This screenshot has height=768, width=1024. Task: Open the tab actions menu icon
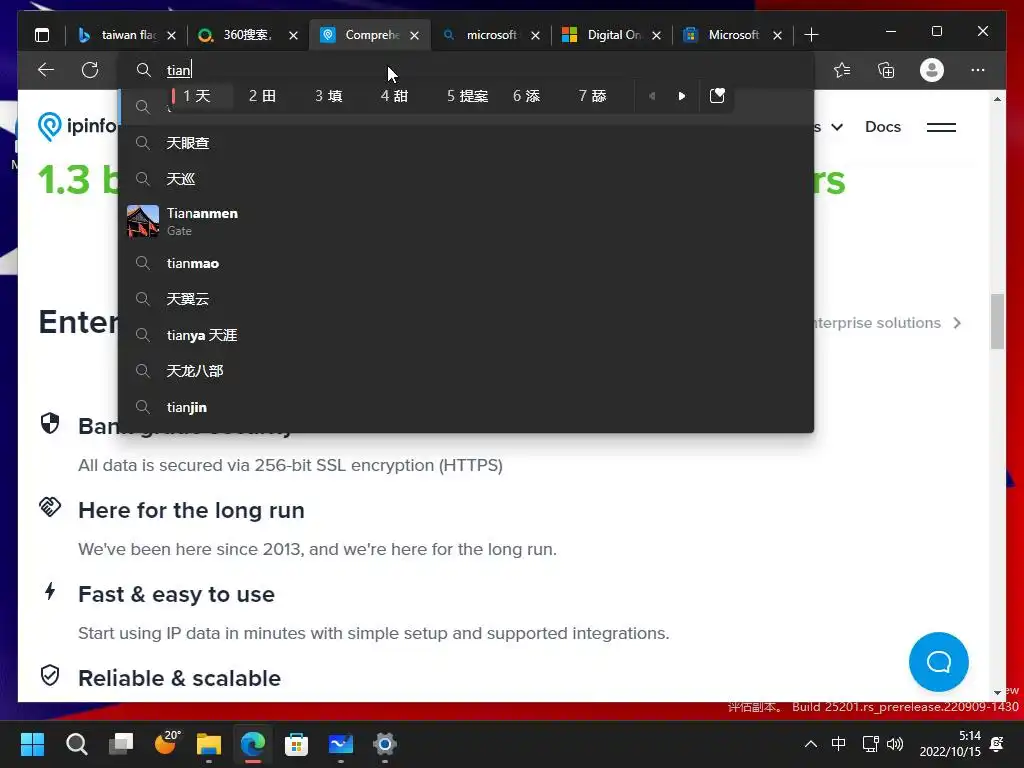click(42, 35)
